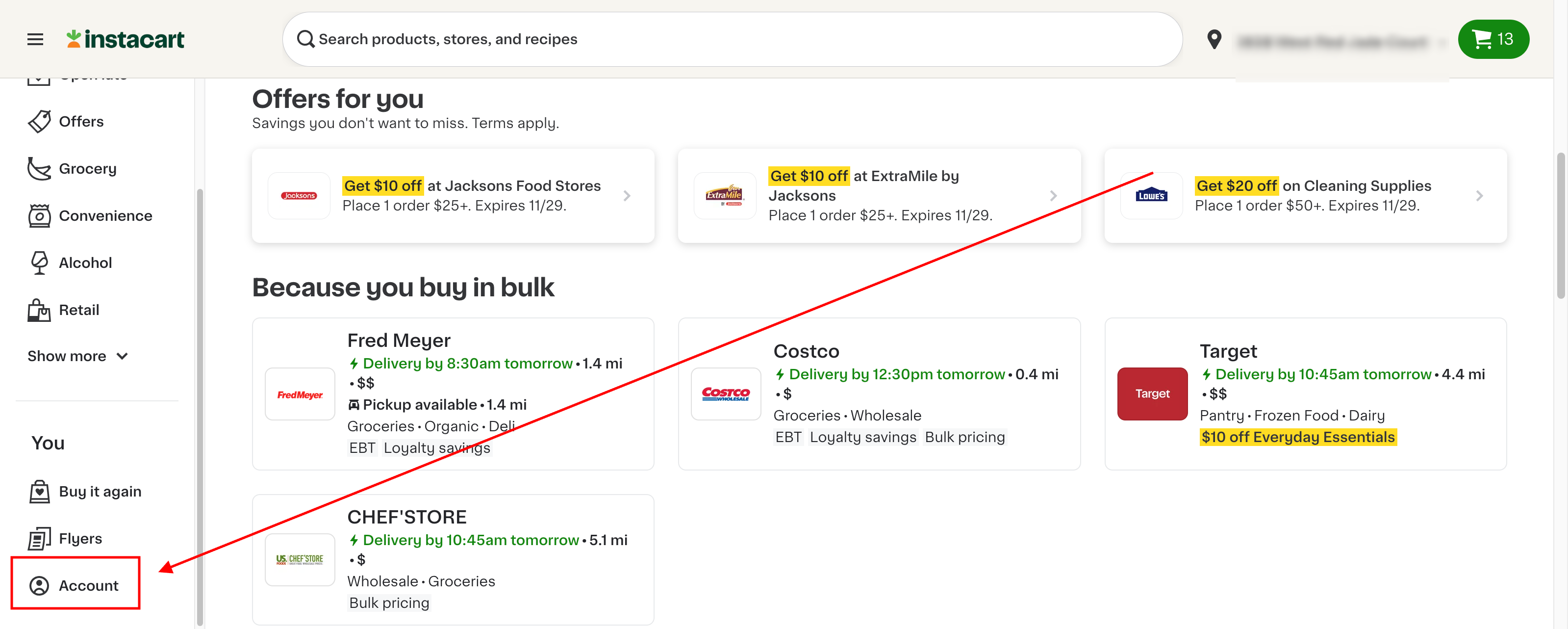Click the main page scrollbar
This screenshot has width=1568, height=629.
pyautogui.click(x=1561, y=225)
